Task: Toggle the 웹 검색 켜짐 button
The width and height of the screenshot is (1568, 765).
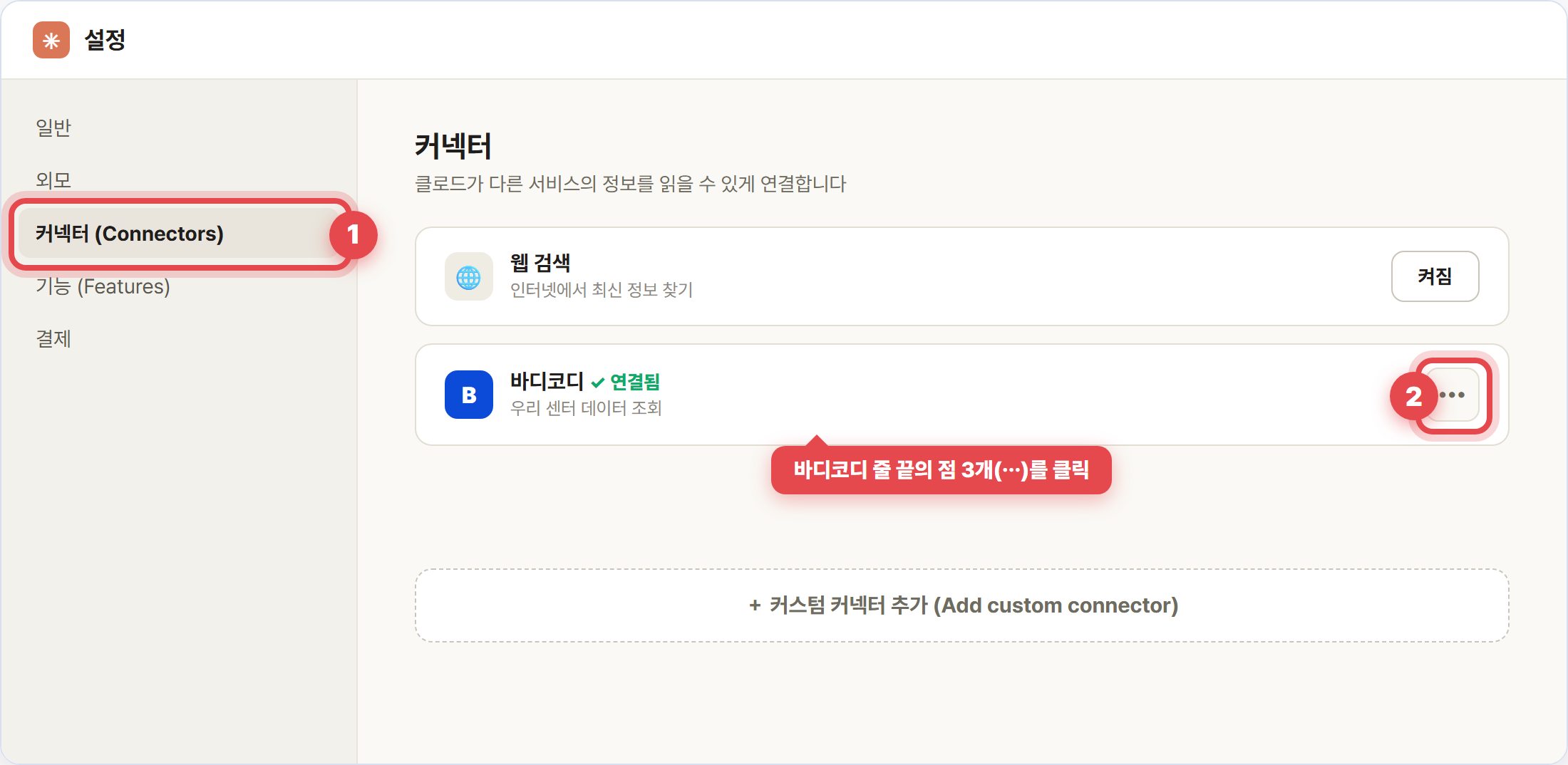Action: tap(1435, 276)
